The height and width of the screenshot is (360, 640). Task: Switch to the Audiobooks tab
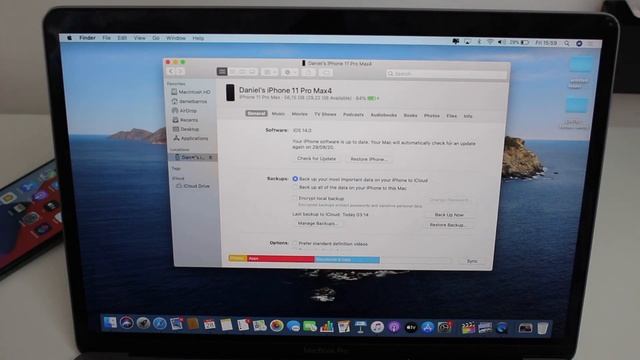384,115
